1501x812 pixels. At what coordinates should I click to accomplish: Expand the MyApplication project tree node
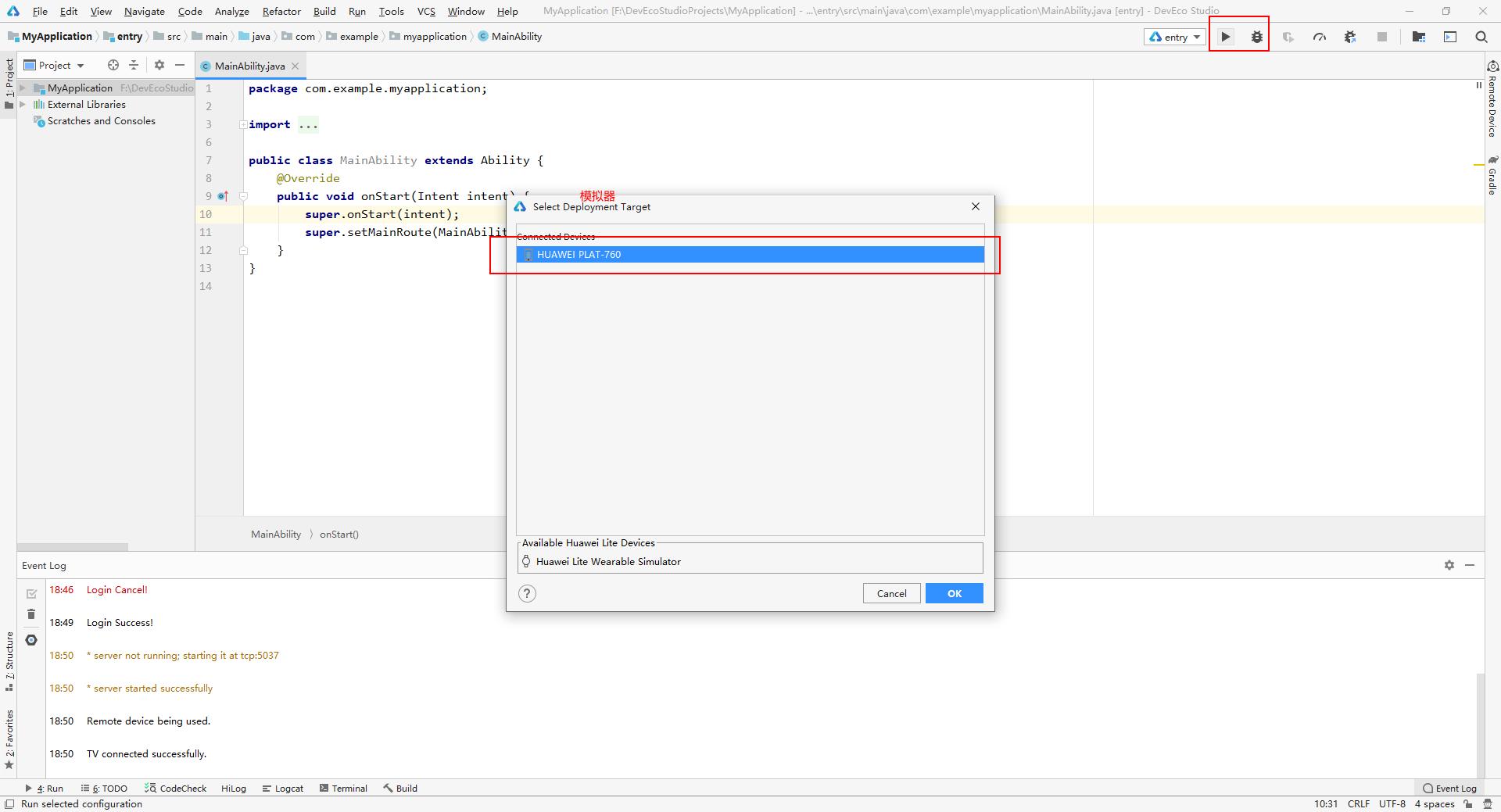pyautogui.click(x=23, y=88)
